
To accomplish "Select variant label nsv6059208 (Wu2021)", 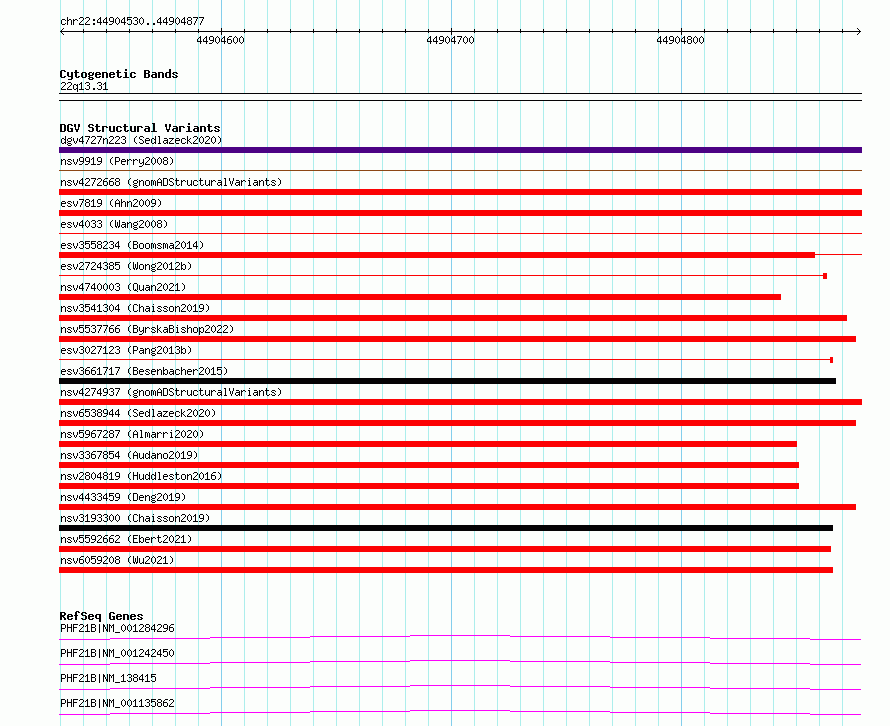I will [117, 560].
